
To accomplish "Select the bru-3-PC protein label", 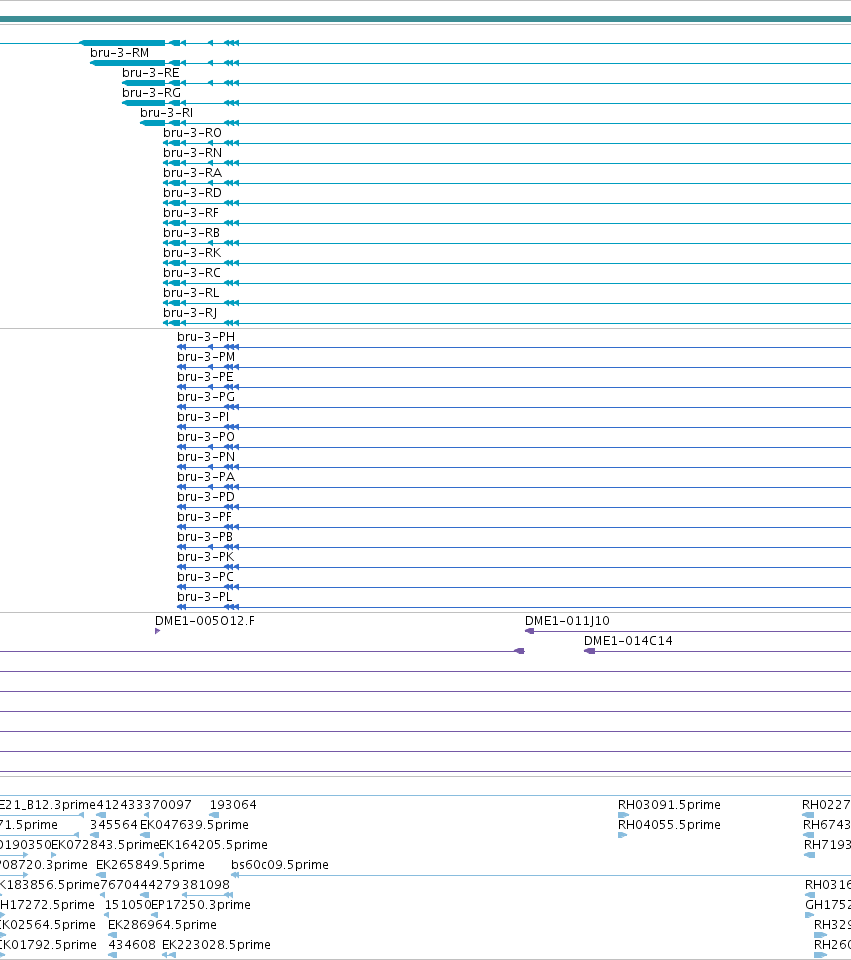I will 205,577.
